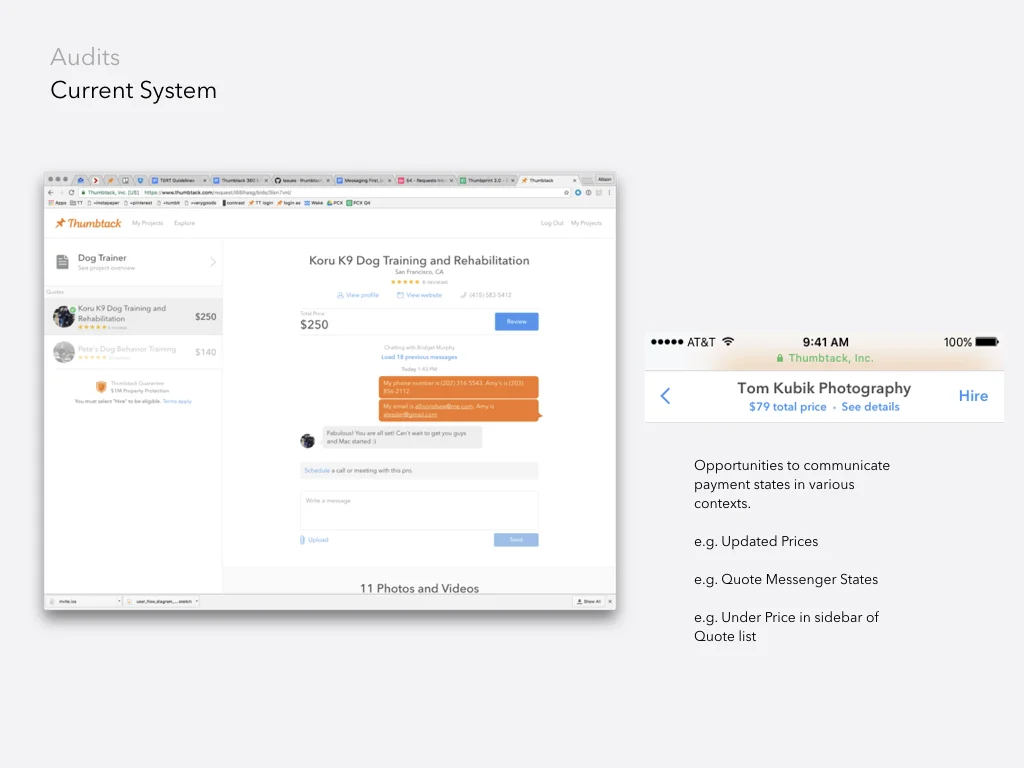This screenshot has width=1024, height=768.
Task: Click the bookmark star in address bar
Action: (566, 193)
